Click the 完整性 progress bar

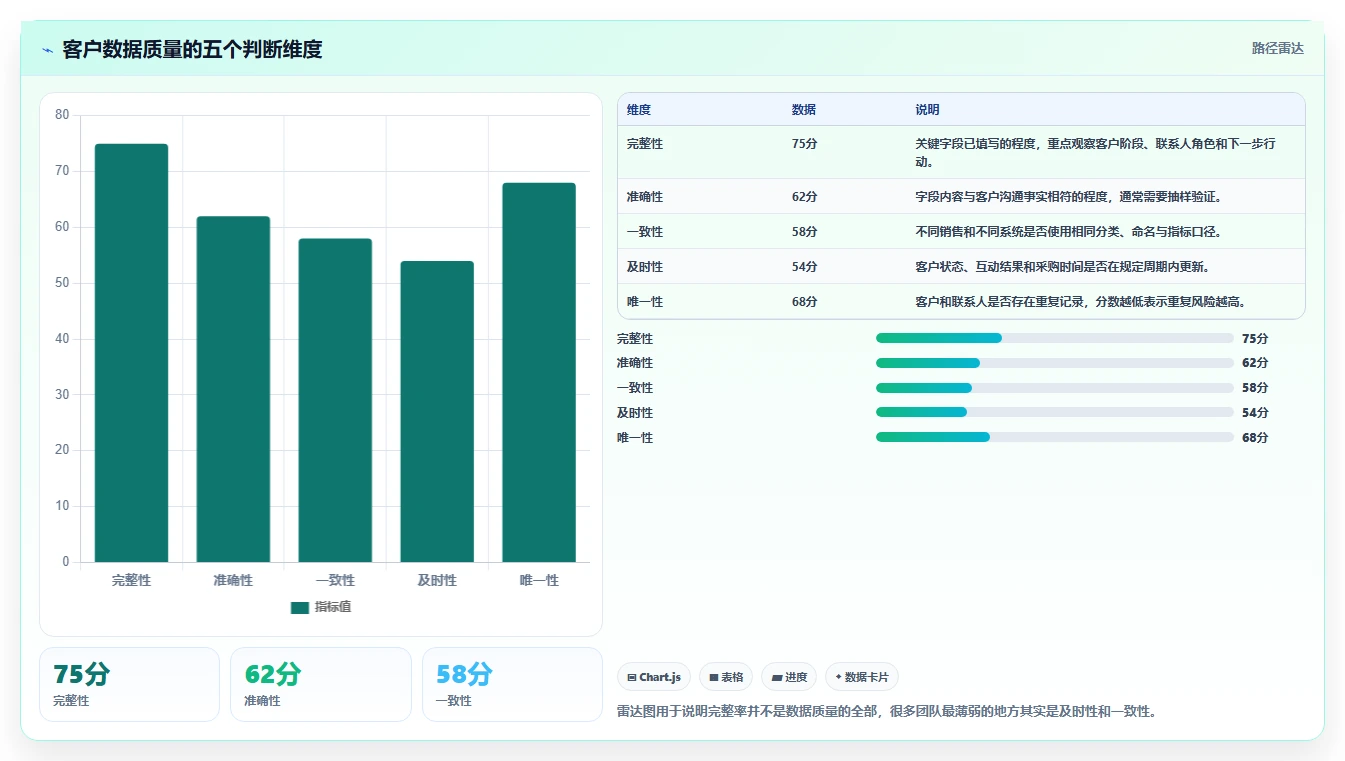1055,338
